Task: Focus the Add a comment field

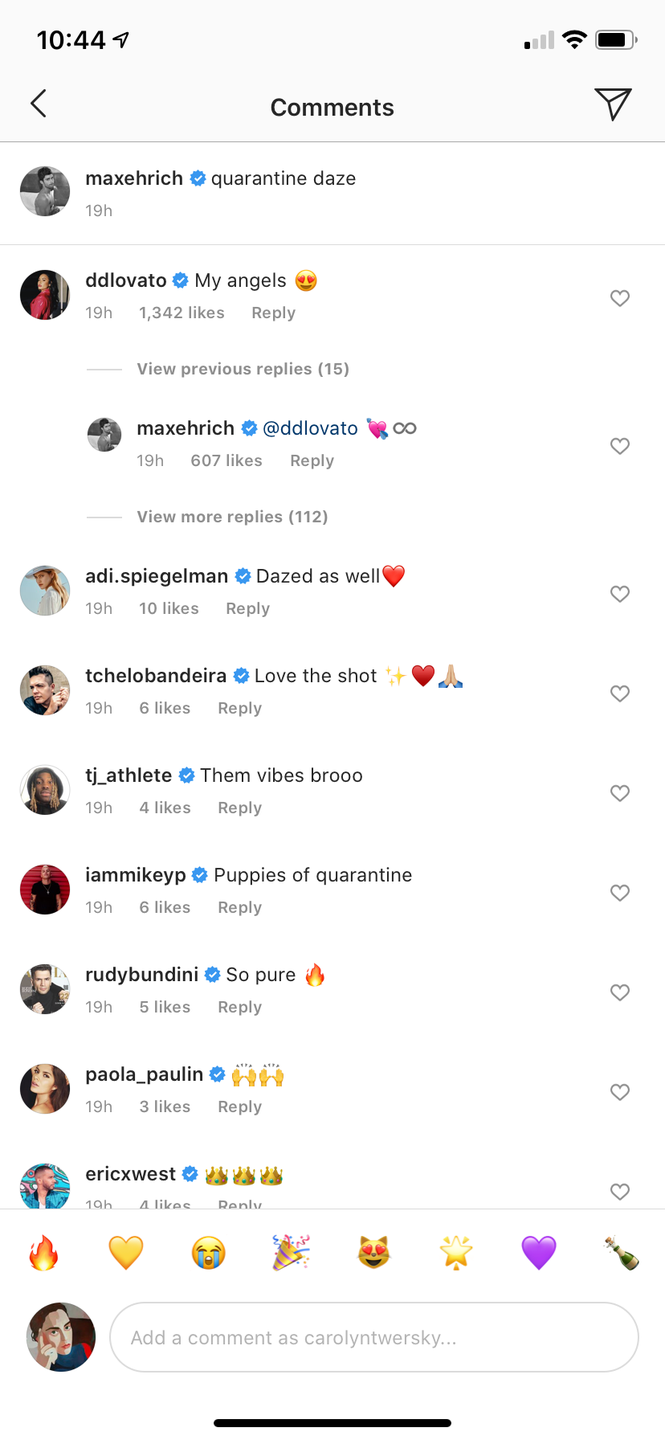Action: (373, 1338)
